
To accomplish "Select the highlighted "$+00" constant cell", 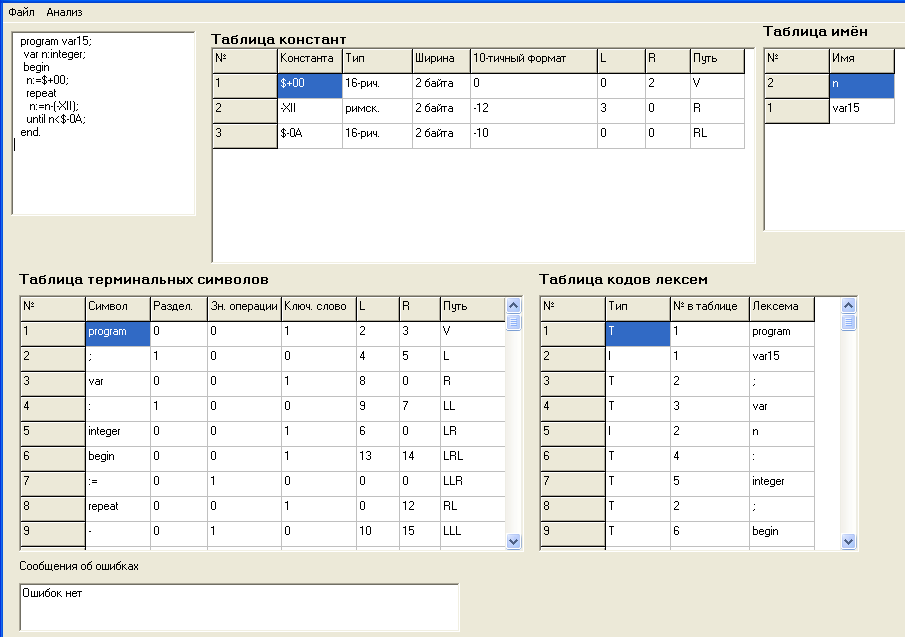I will tap(309, 85).
